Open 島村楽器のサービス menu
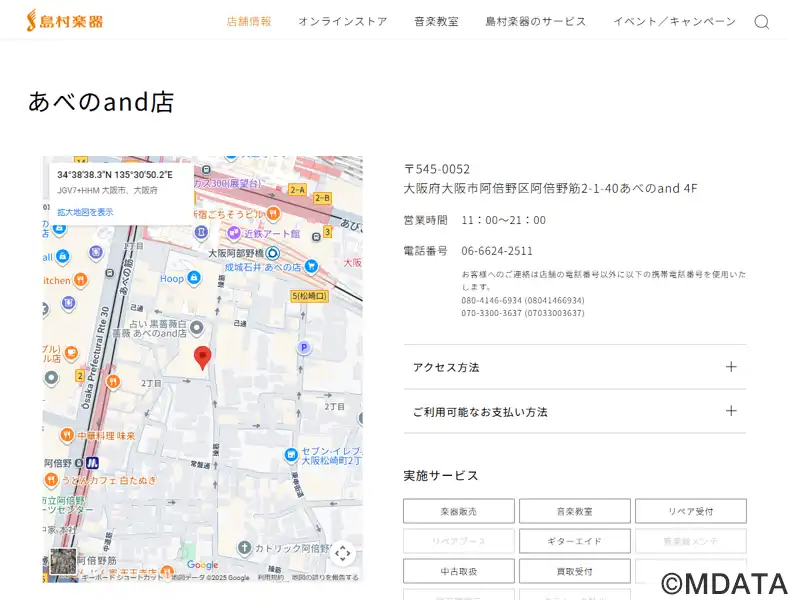Screen dimensions: 800x600 pyautogui.click(x=535, y=21)
